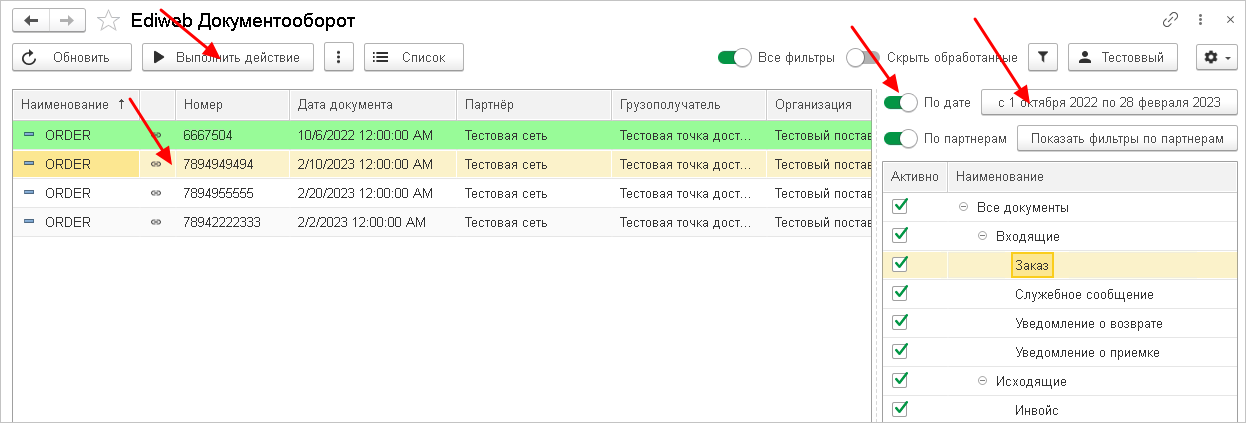The image size is (1246, 423).
Task: Turn off the 'По дате' toggle
Action: [x=900, y=102]
